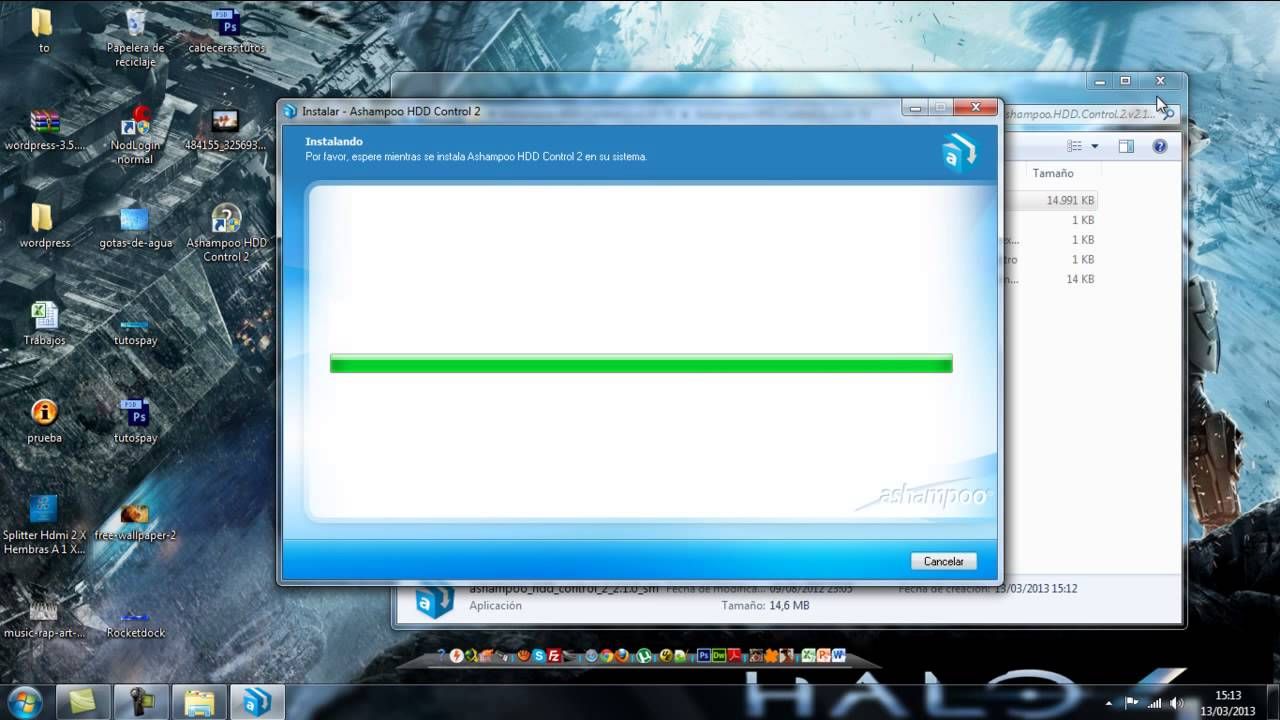Open the volume speaker tray icon
Image resolution: width=1280 pixels, height=720 pixels.
click(1177, 703)
